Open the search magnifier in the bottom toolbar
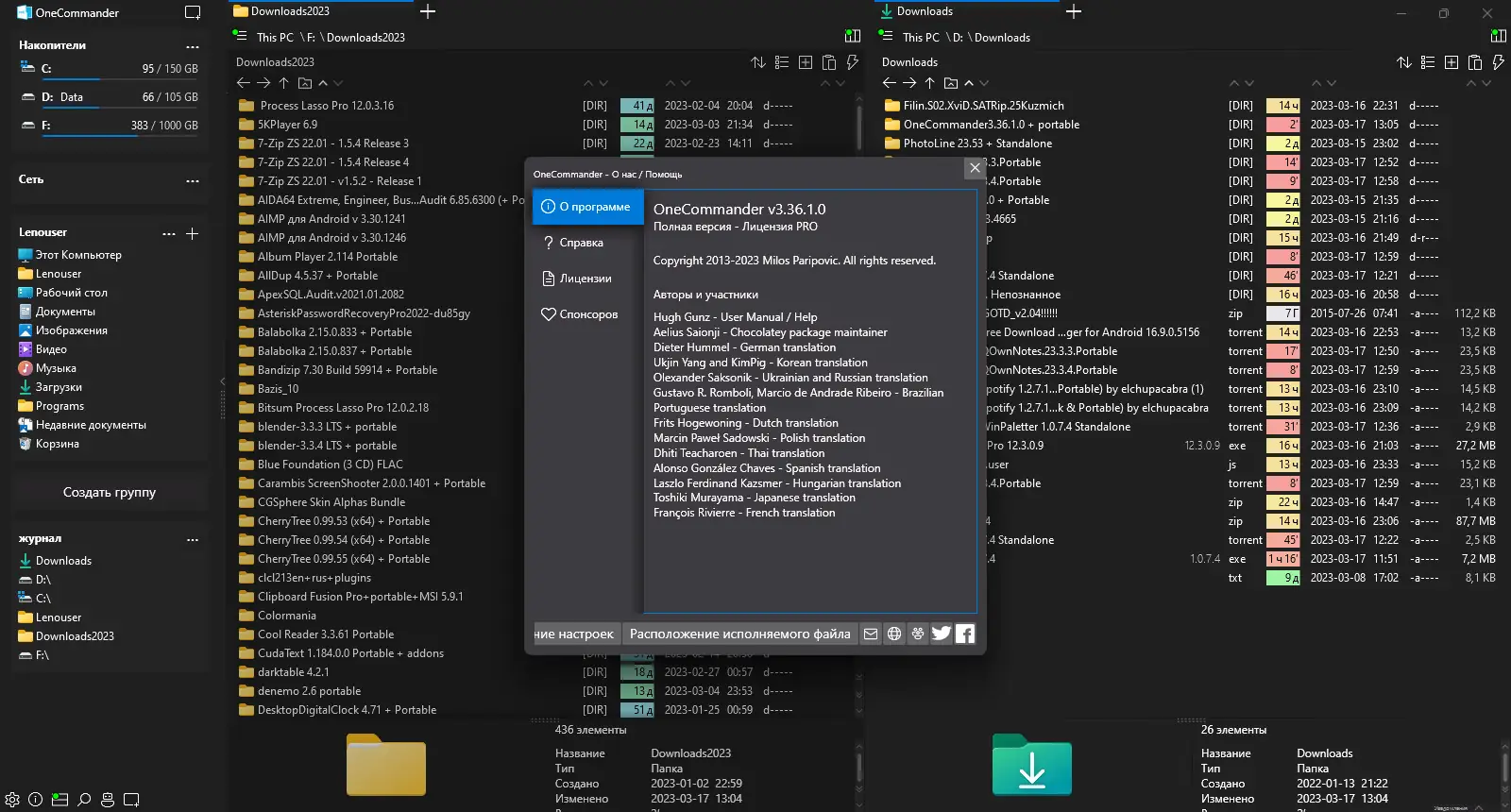The width and height of the screenshot is (1511, 812). click(84, 800)
